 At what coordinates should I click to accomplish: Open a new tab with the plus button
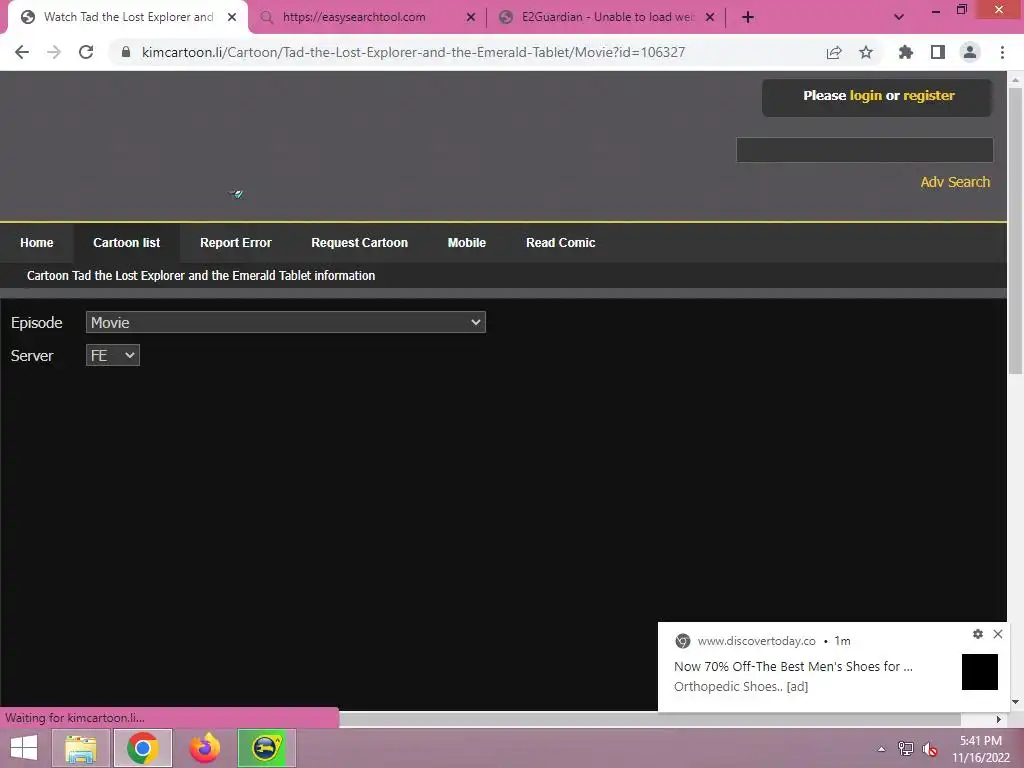[748, 17]
